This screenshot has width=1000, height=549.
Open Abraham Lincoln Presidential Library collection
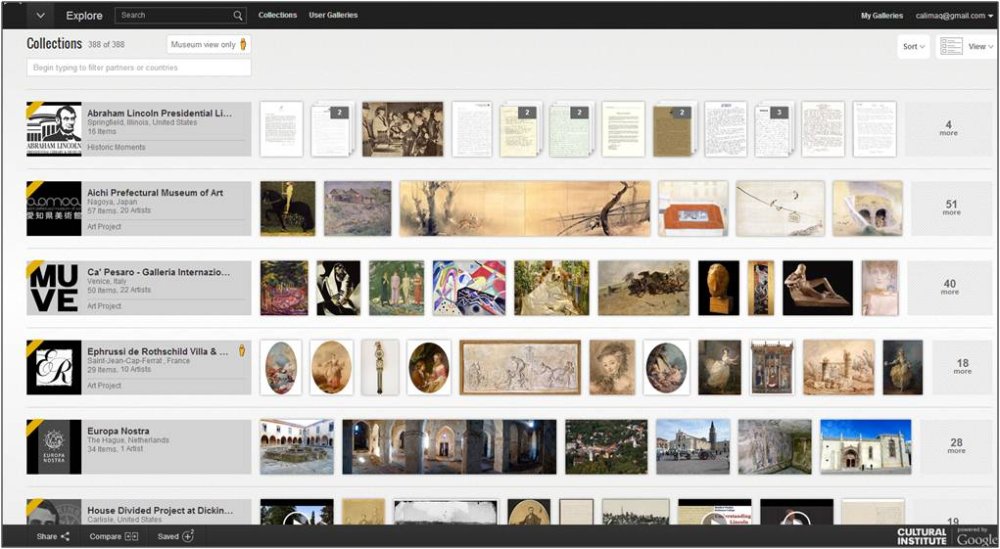159,113
